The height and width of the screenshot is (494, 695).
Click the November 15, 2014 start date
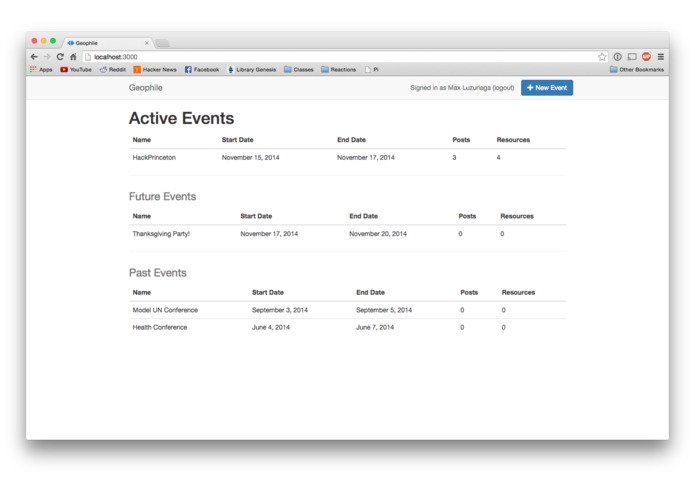(x=250, y=158)
